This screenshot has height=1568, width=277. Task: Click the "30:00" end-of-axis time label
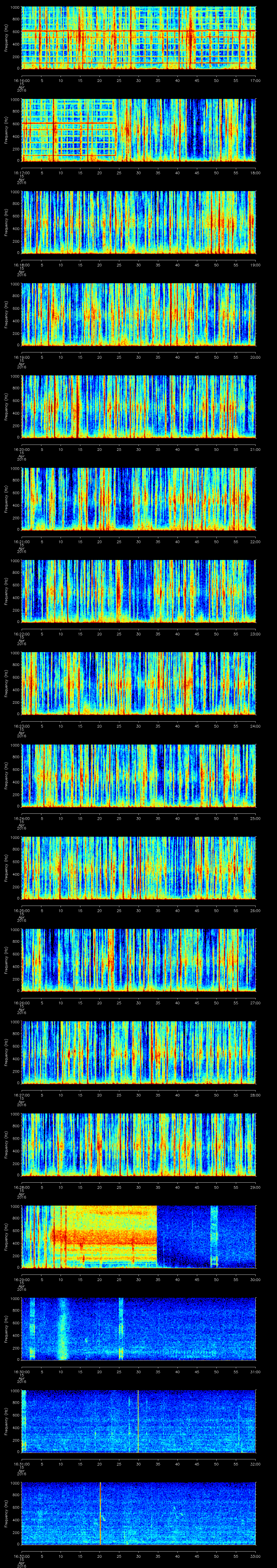[x=255, y=1279]
